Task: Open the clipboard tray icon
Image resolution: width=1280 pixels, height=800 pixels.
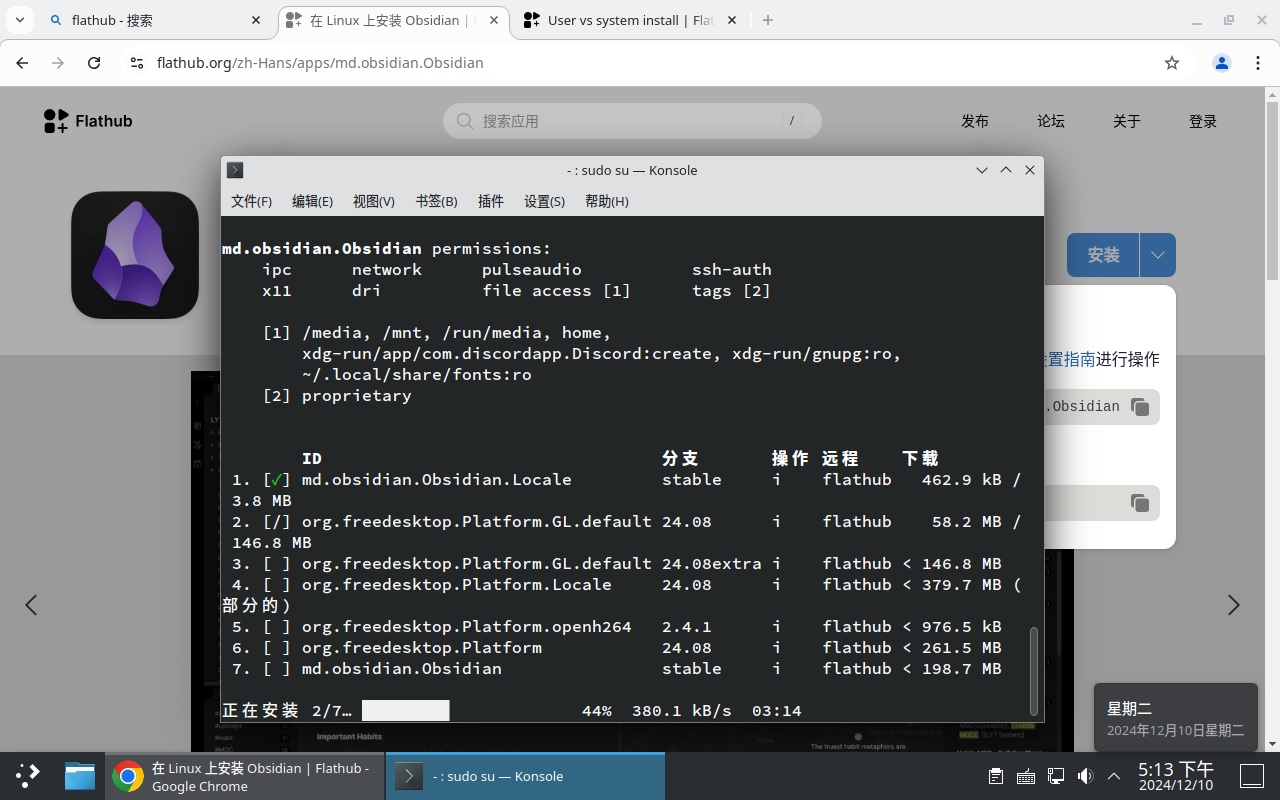Action: [x=996, y=776]
